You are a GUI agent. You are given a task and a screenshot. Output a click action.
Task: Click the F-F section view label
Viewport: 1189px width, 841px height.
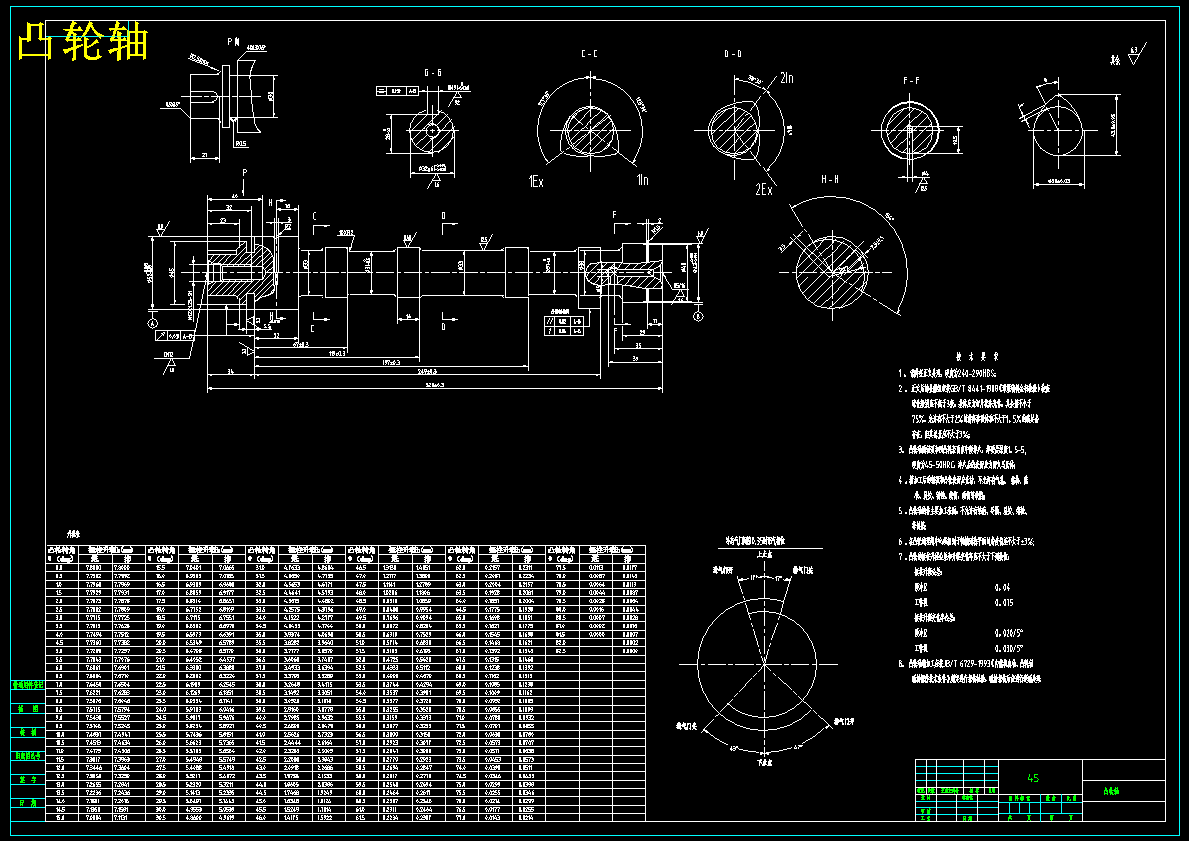point(911,80)
